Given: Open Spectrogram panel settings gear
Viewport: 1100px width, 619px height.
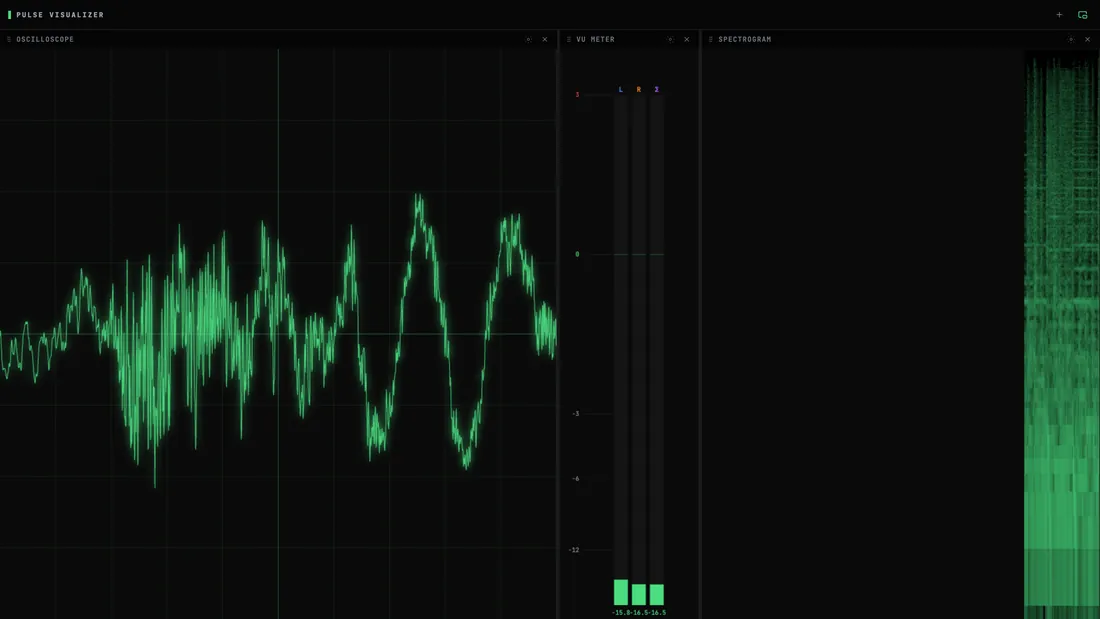Looking at the screenshot, I should [1071, 39].
